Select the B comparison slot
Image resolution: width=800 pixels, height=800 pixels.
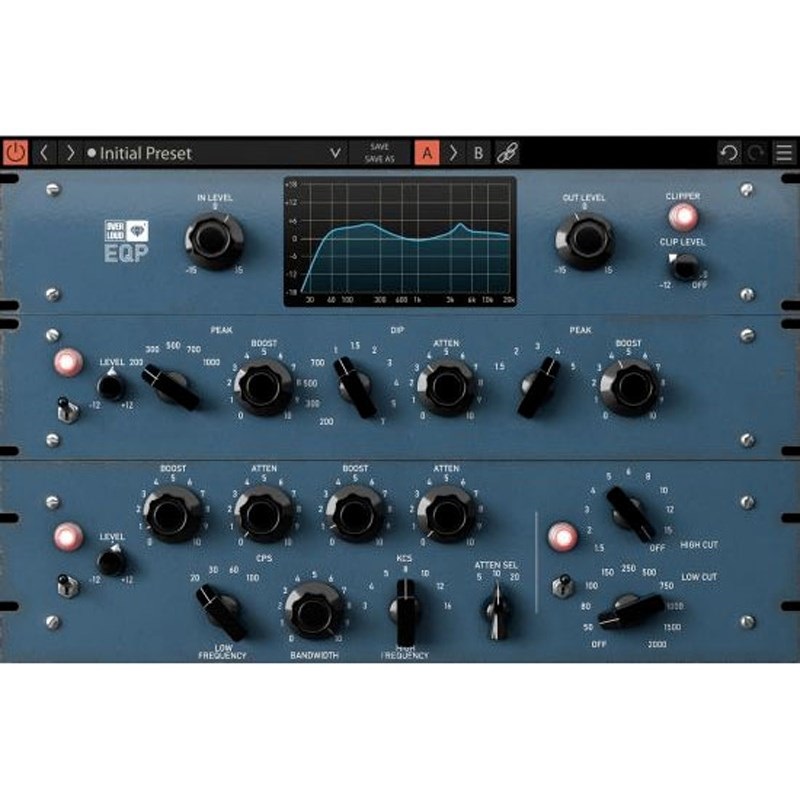[479, 153]
